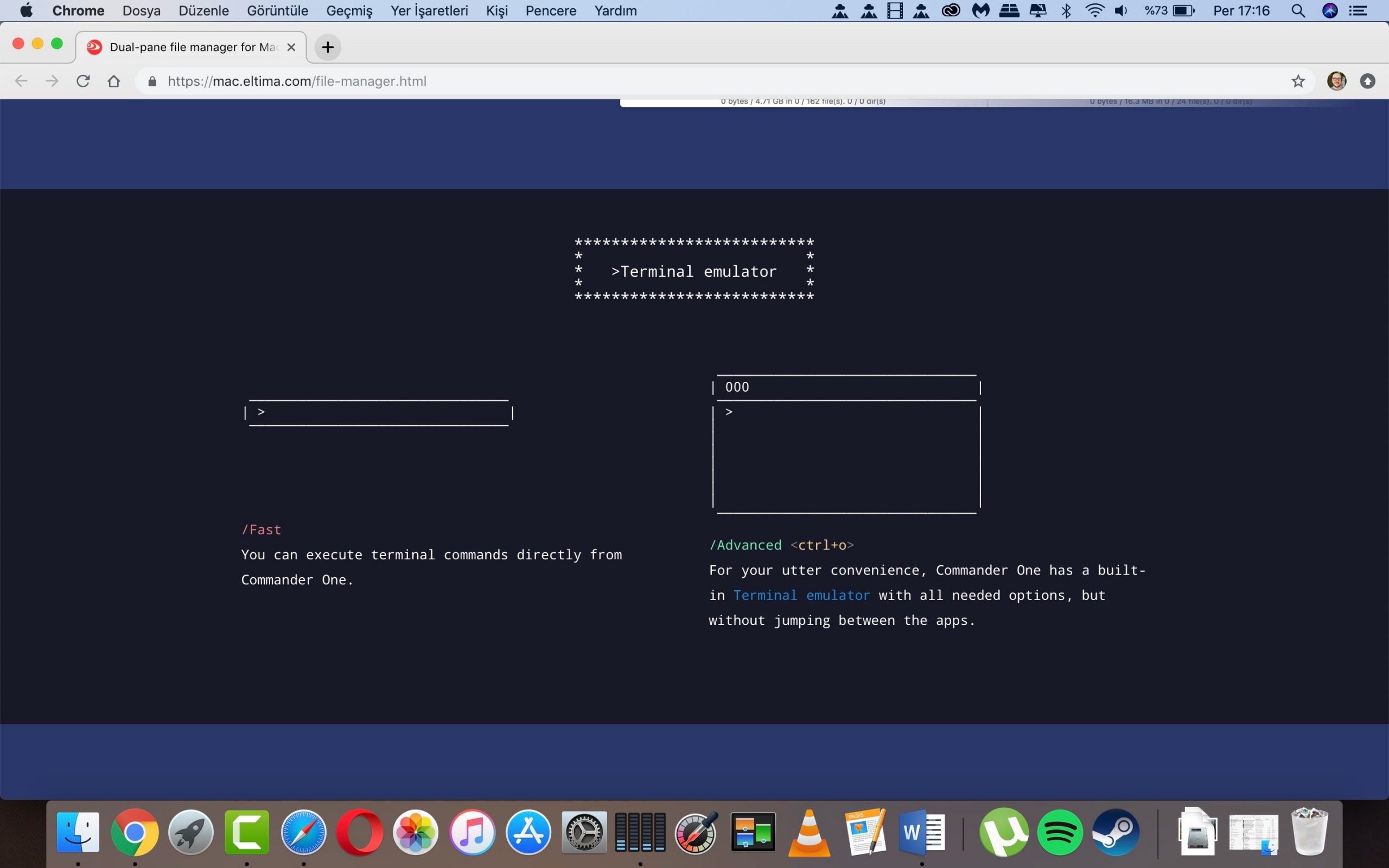Screen dimensions: 1389x868
Task: Toggle Wi-Fi status menu
Action: pos(1095,11)
